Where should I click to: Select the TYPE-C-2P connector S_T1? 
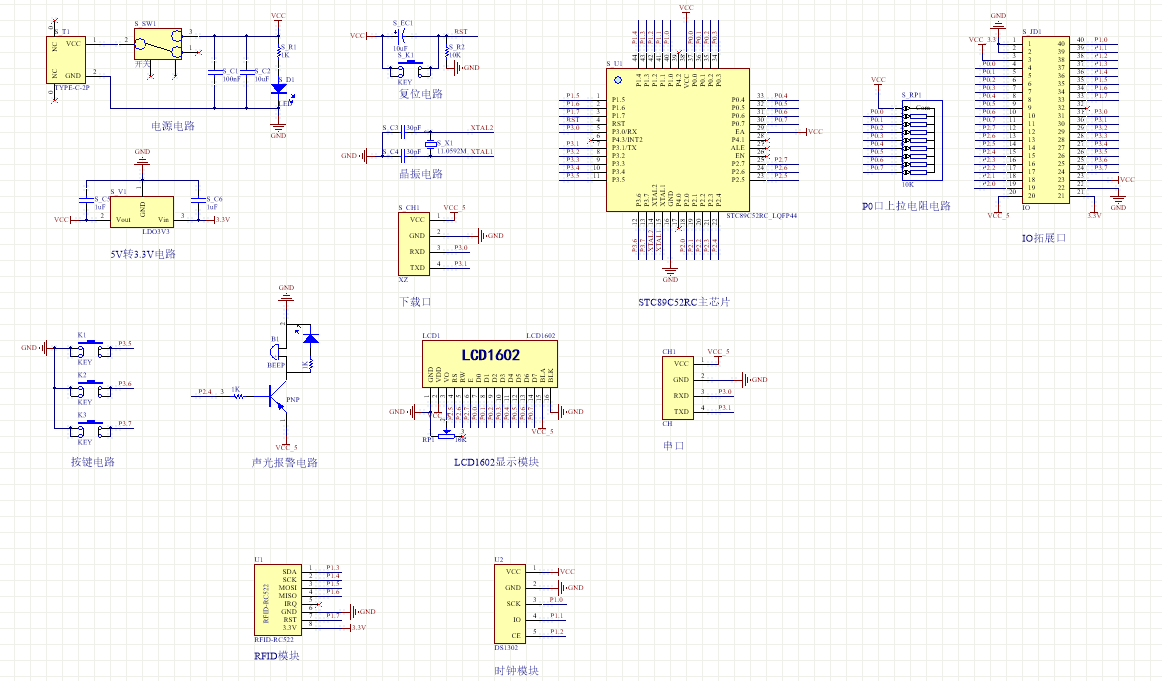coord(67,60)
